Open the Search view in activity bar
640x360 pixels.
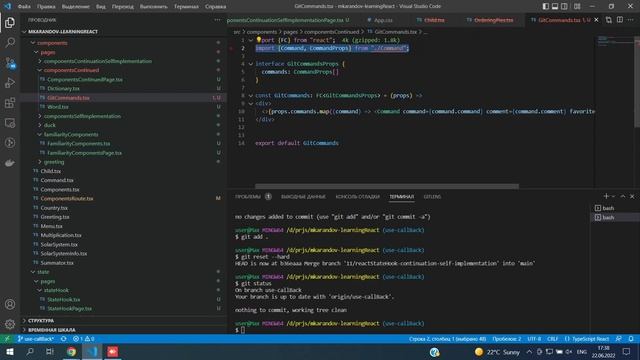point(10,42)
